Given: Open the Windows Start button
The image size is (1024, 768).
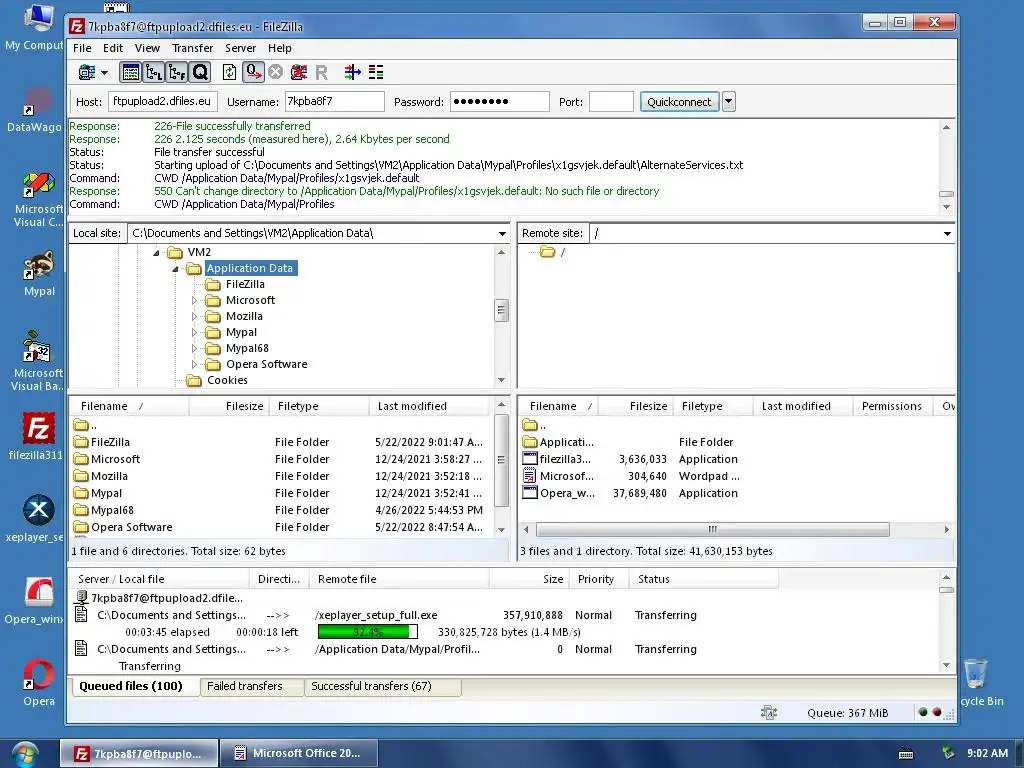Looking at the screenshot, I should (25, 754).
